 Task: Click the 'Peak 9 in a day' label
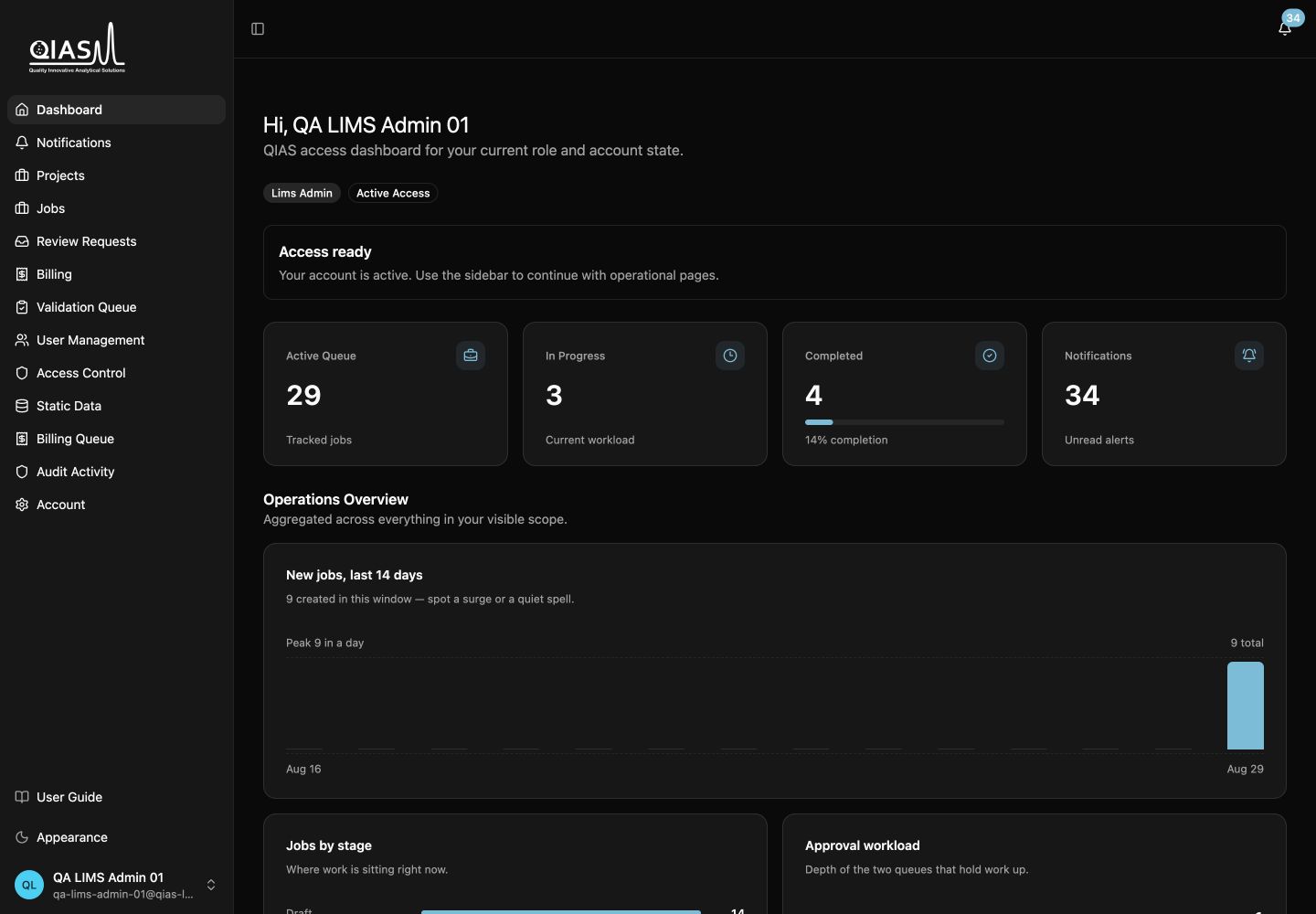[324, 643]
